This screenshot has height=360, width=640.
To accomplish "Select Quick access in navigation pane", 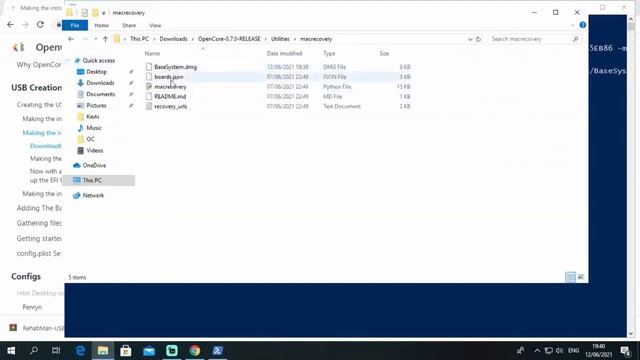I will pyautogui.click(x=98, y=60).
